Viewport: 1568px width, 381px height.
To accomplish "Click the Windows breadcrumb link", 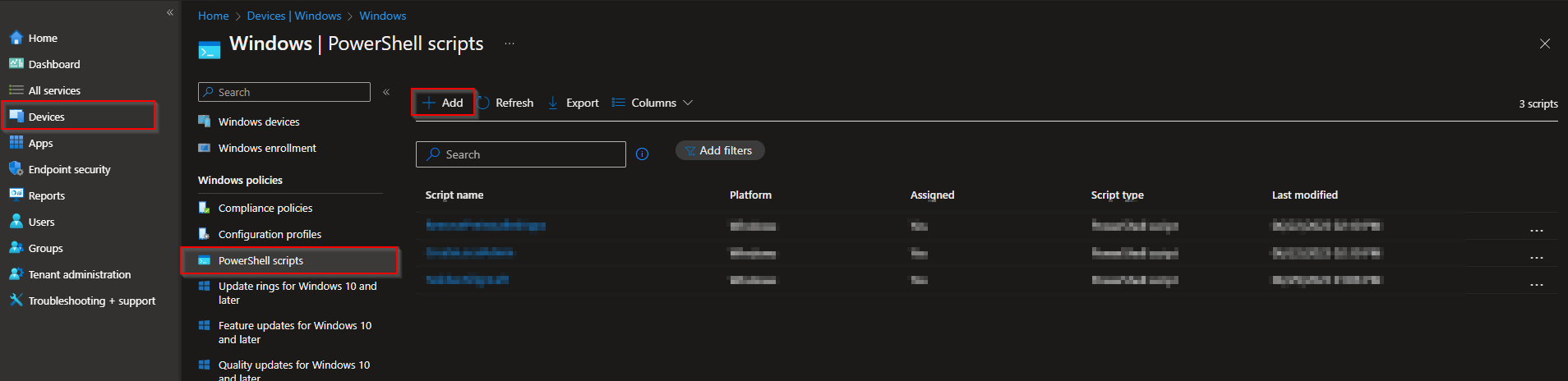I will click(x=383, y=16).
